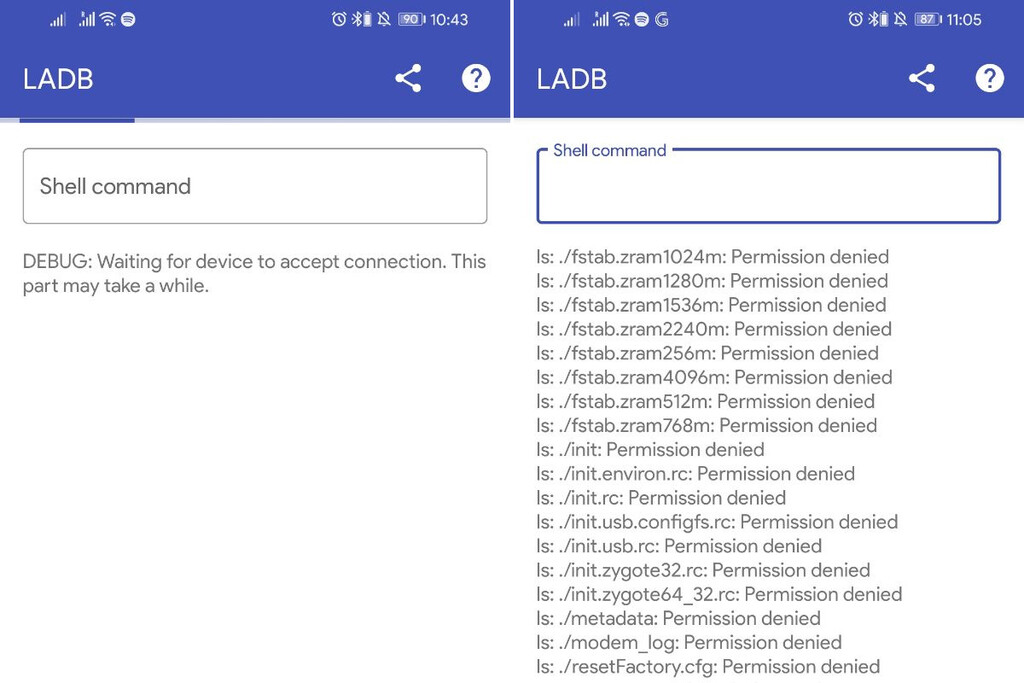Click the help question mark icon
Screen dimensions: 1024x683
pyautogui.click(x=477, y=78)
